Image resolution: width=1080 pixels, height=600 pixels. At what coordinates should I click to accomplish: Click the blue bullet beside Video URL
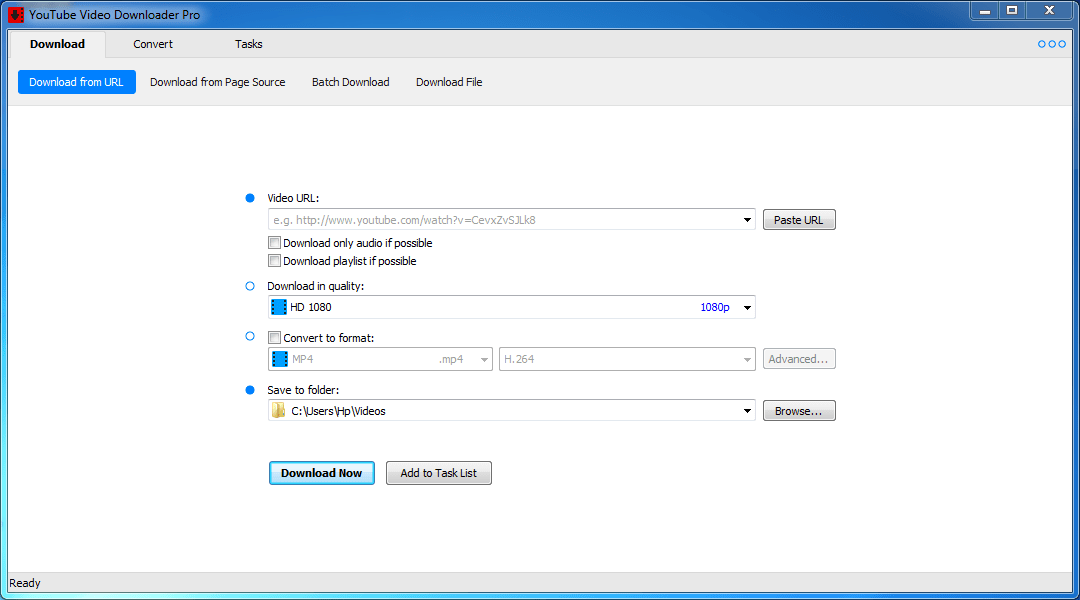click(x=250, y=198)
